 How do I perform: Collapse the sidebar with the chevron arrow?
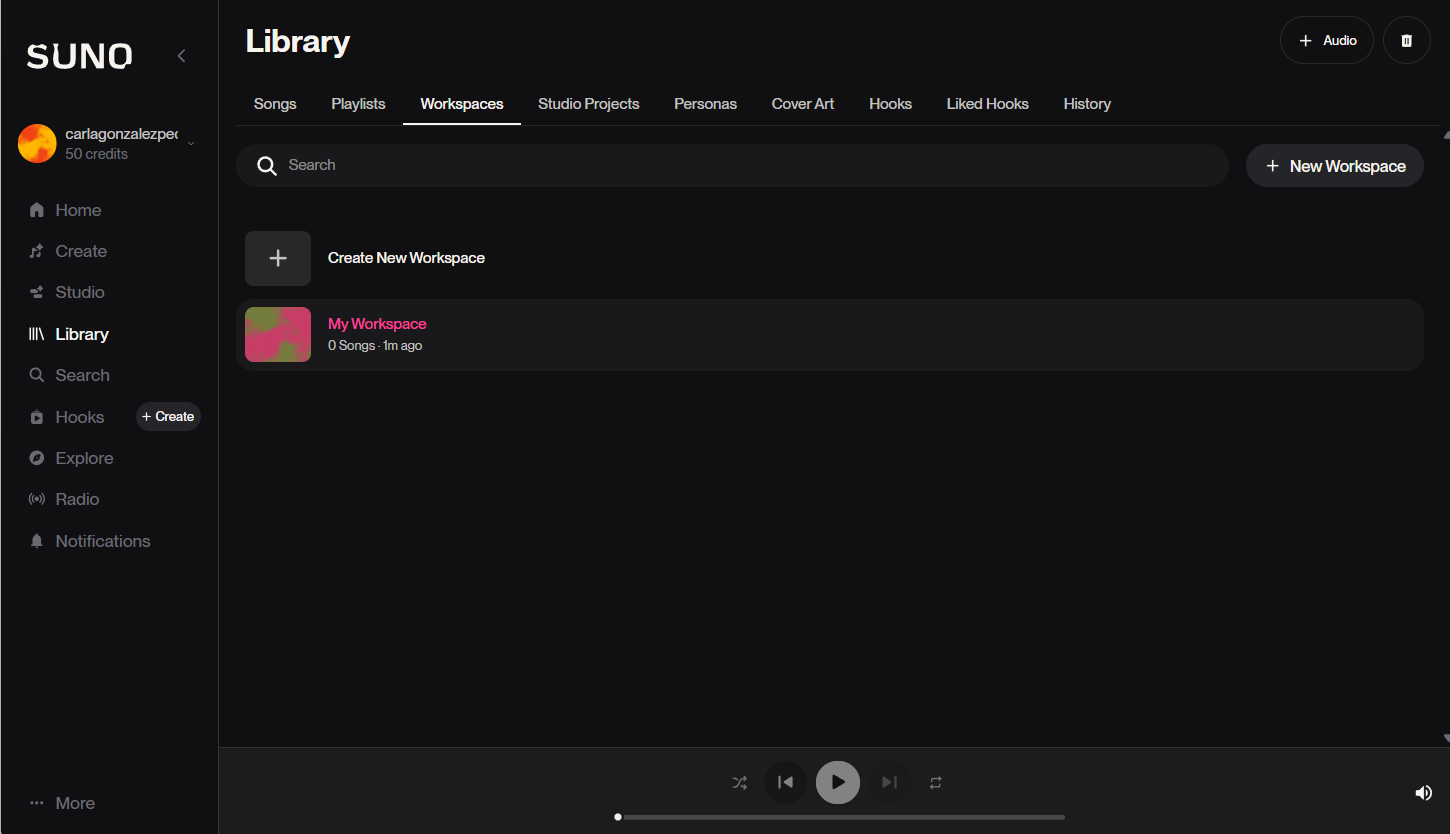click(181, 56)
